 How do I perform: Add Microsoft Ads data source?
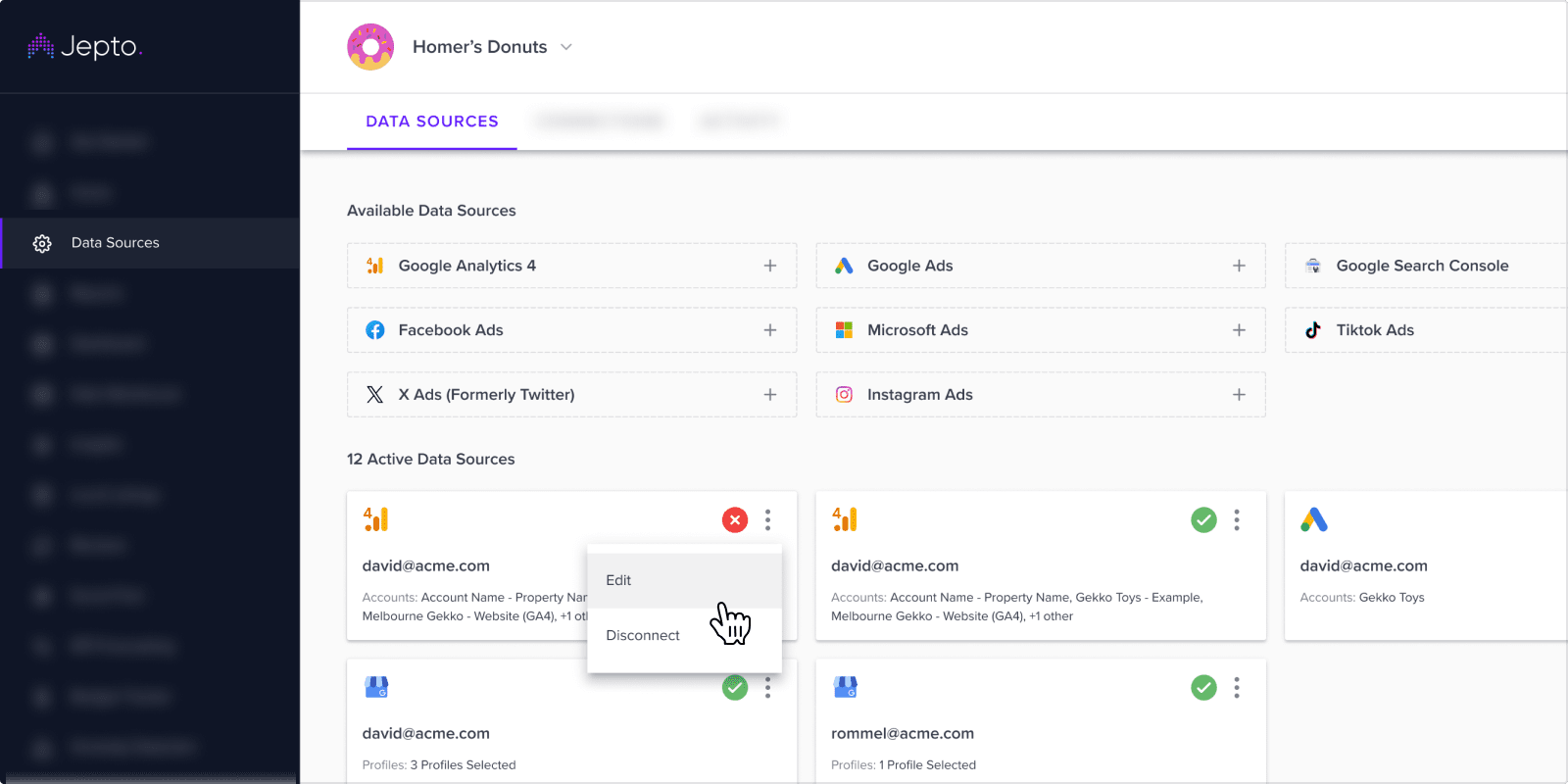point(1041,330)
